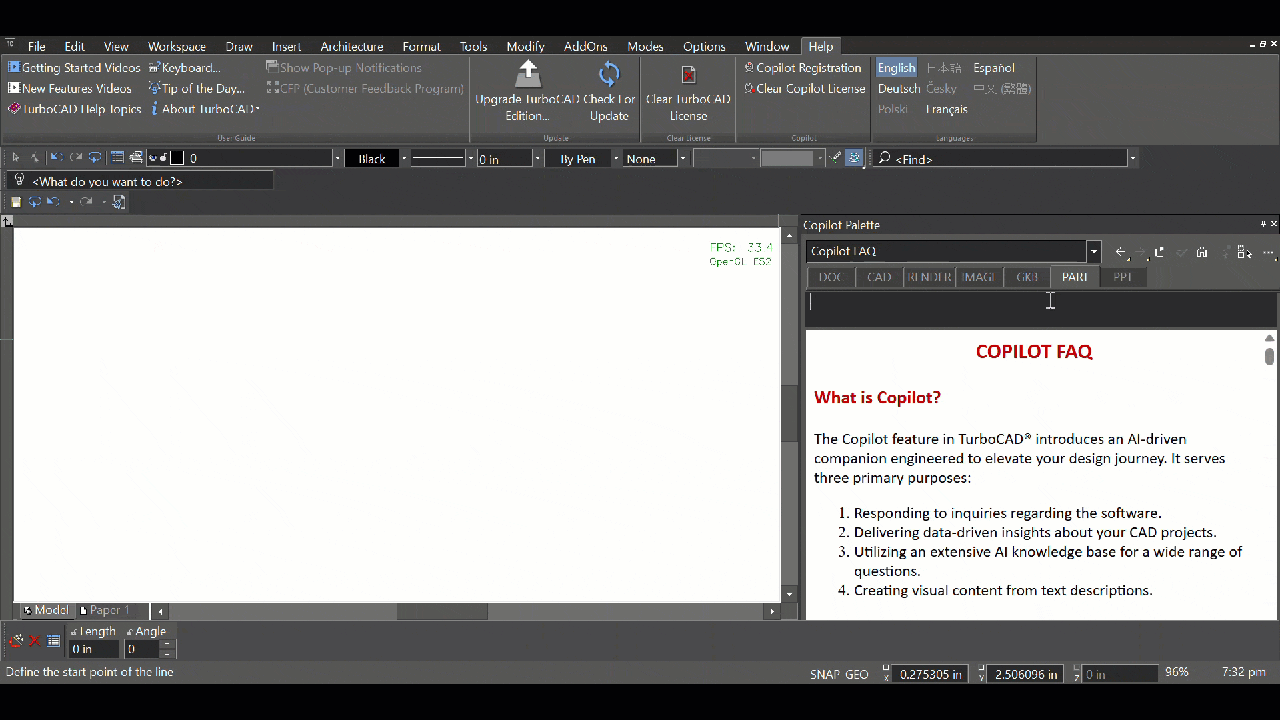Switch language to English
1280x720 pixels.
(x=896, y=68)
